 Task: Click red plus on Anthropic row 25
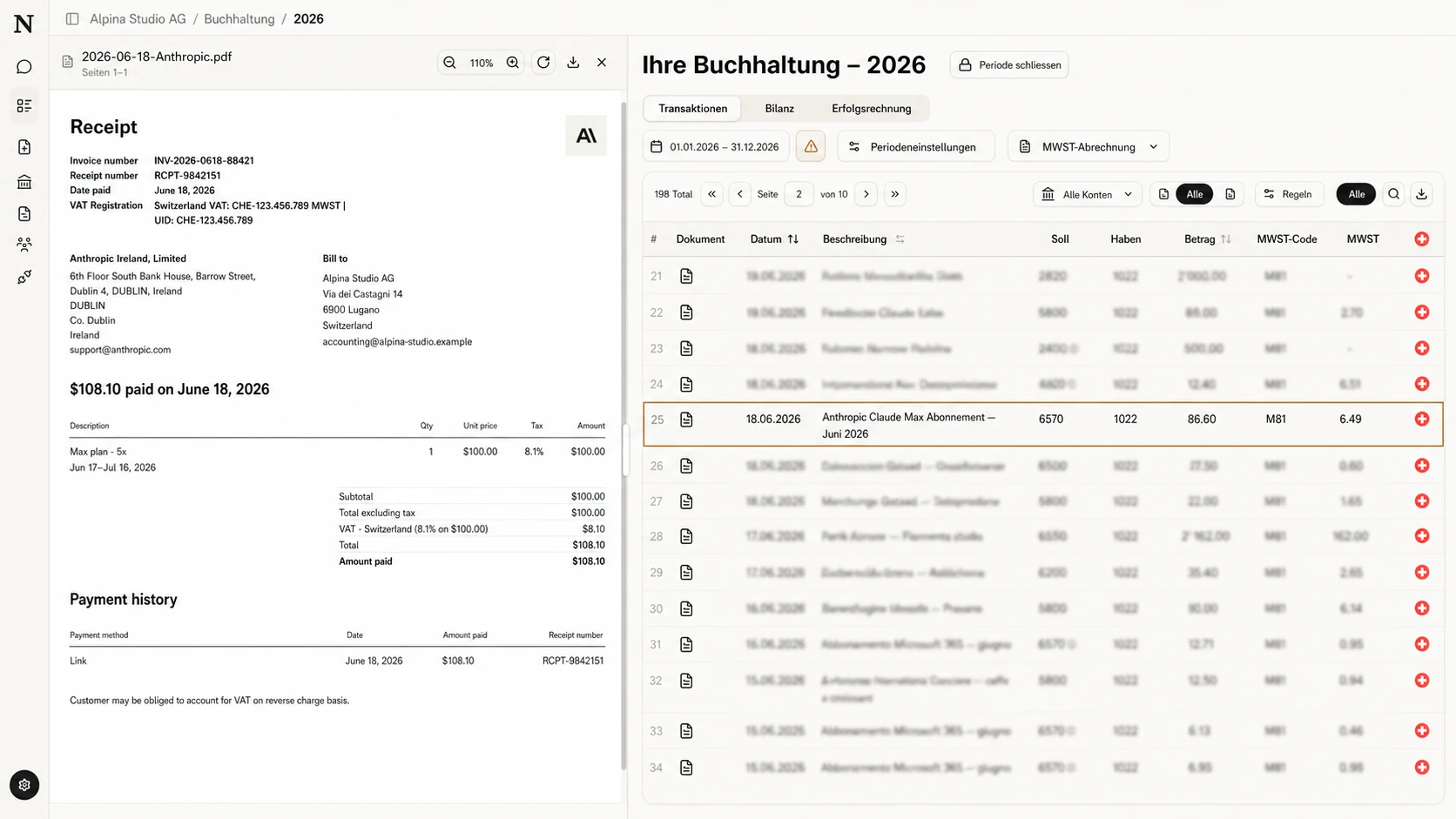pyautogui.click(x=1422, y=420)
